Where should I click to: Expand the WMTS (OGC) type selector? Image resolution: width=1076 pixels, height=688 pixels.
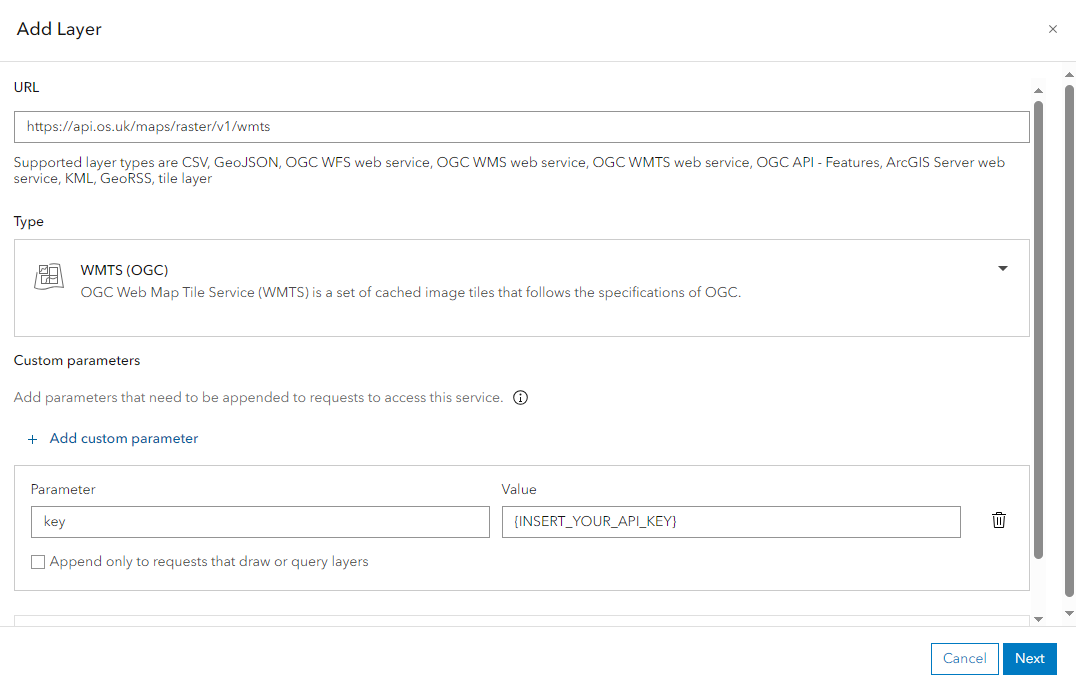1002,268
